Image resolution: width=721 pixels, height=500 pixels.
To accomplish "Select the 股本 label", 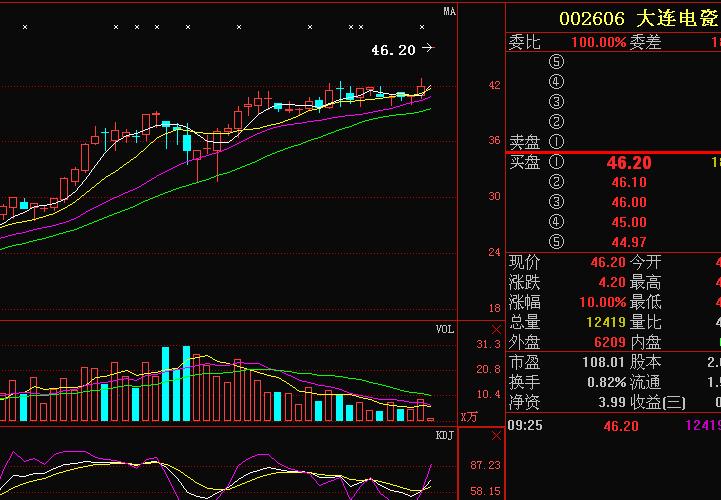I will pos(645,362).
